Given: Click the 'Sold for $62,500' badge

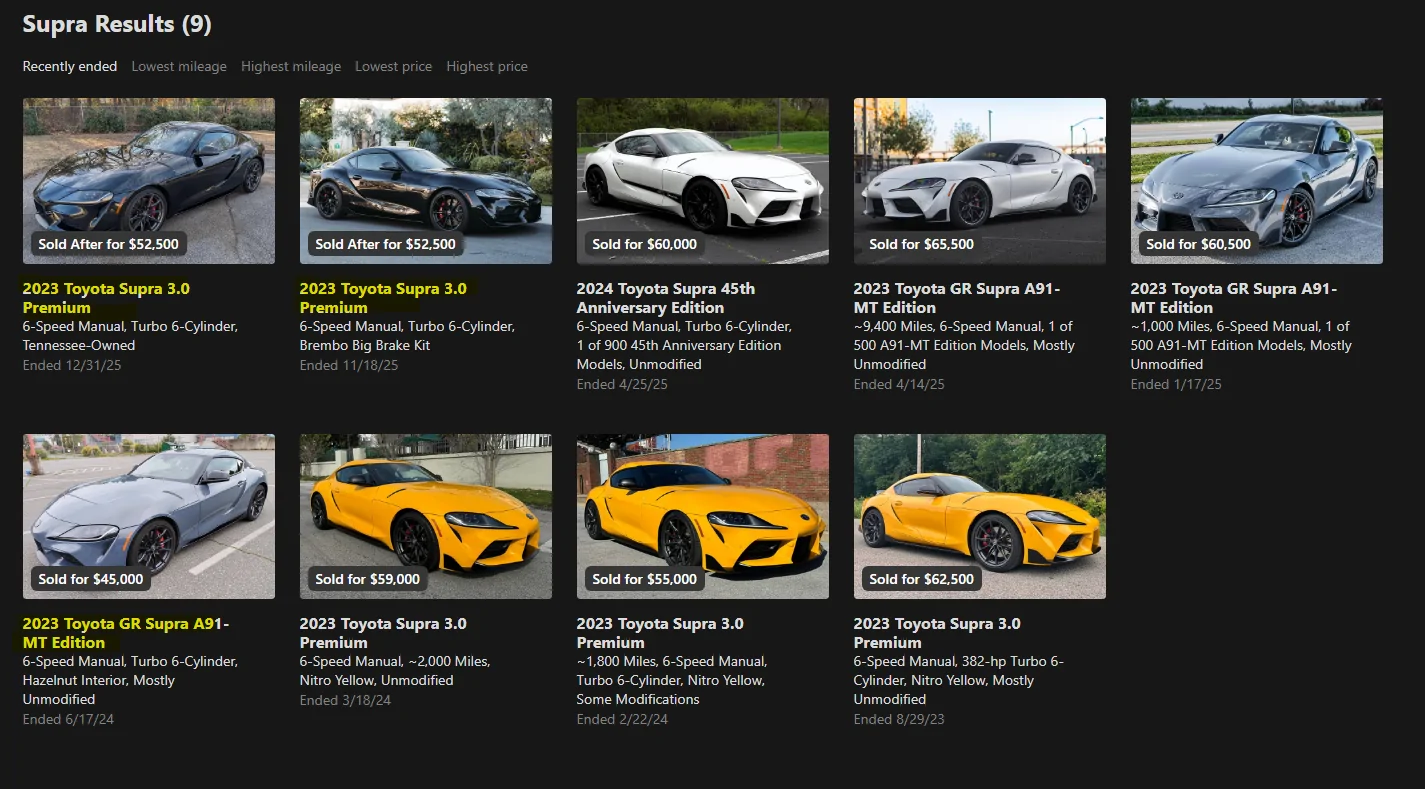Looking at the screenshot, I should [x=922, y=579].
